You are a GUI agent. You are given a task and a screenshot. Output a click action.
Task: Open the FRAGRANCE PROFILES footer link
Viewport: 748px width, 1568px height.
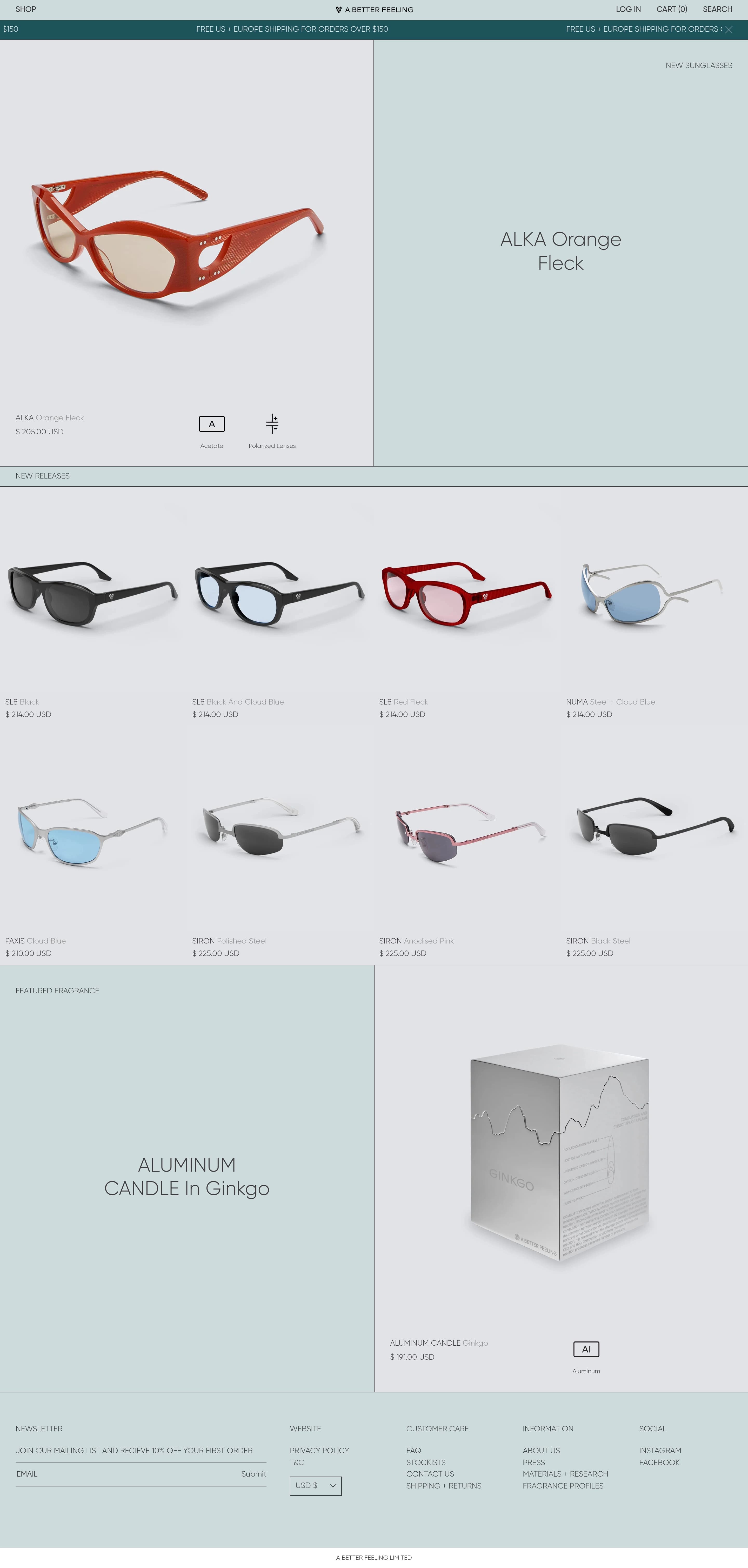563,1486
